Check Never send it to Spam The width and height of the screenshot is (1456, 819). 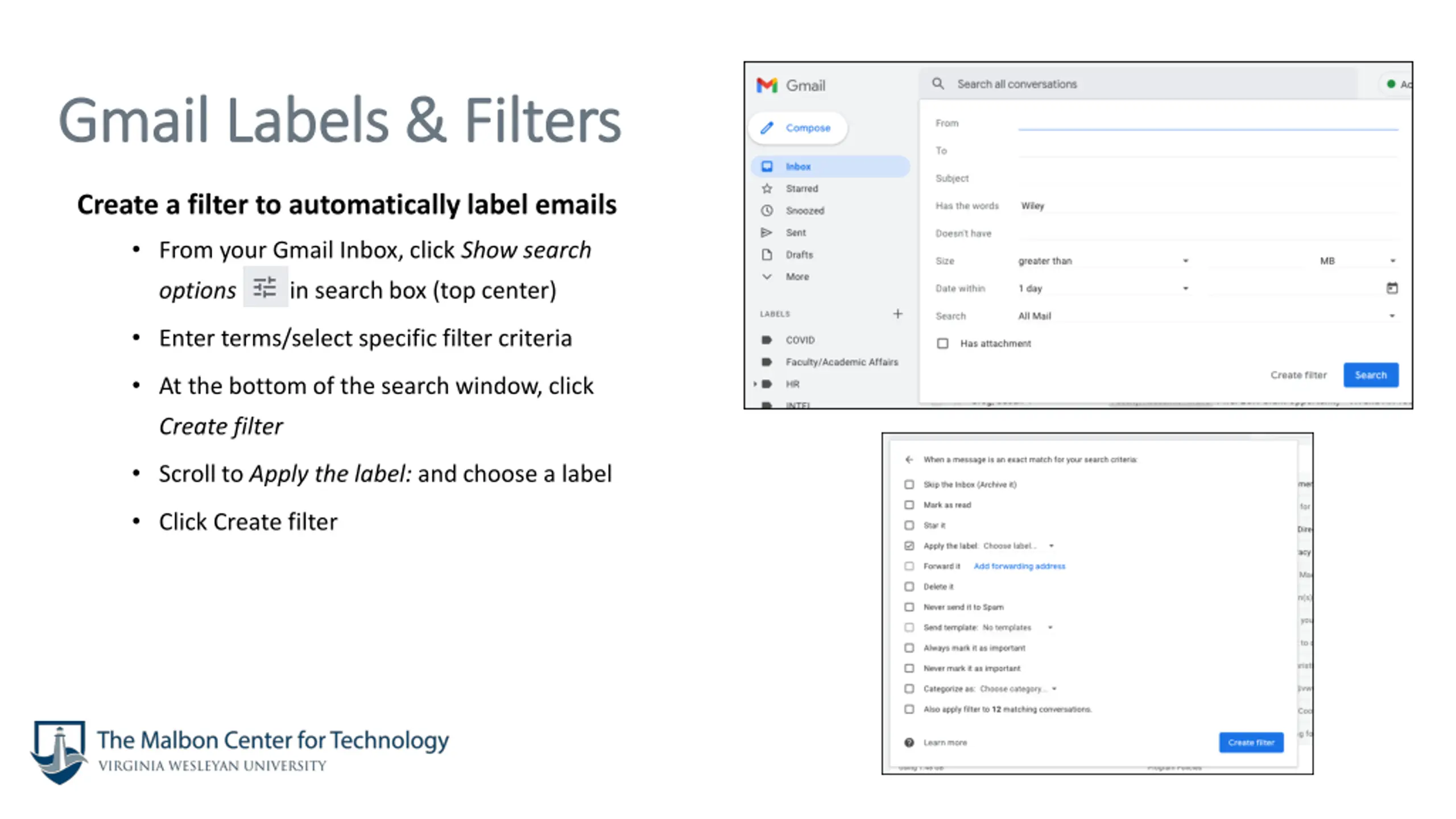[x=909, y=607]
